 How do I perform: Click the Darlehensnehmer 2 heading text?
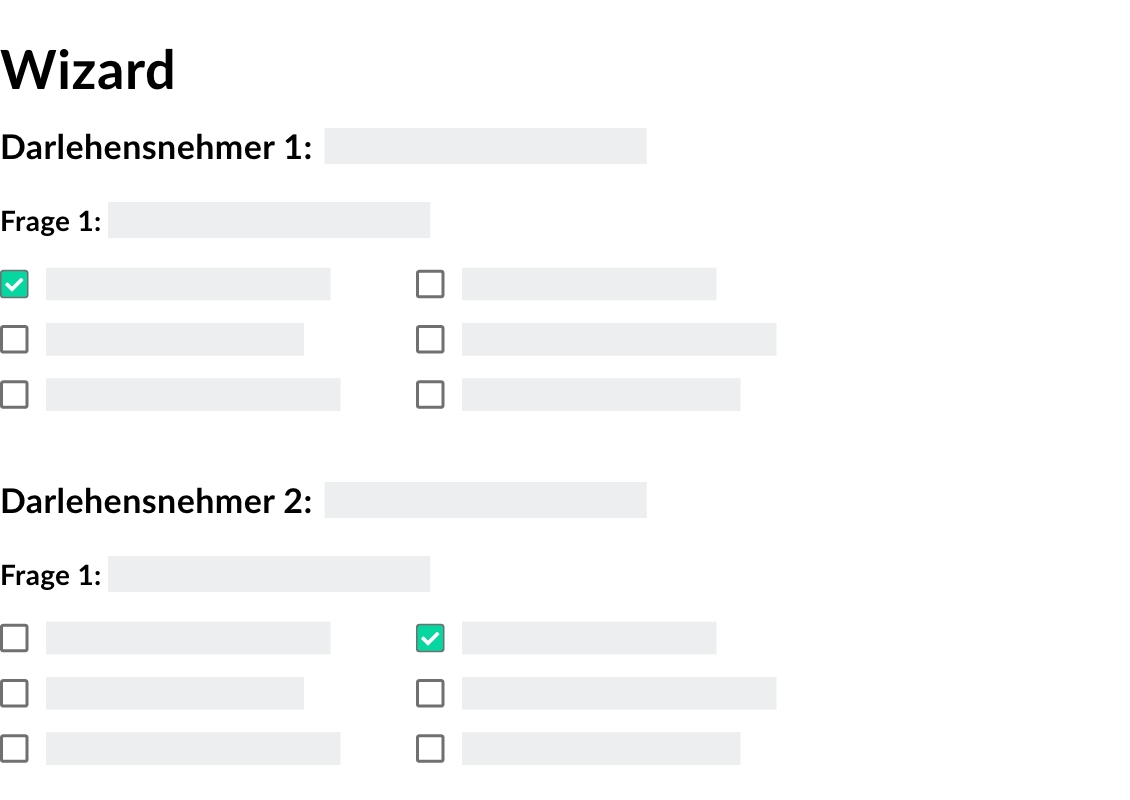coord(156,502)
